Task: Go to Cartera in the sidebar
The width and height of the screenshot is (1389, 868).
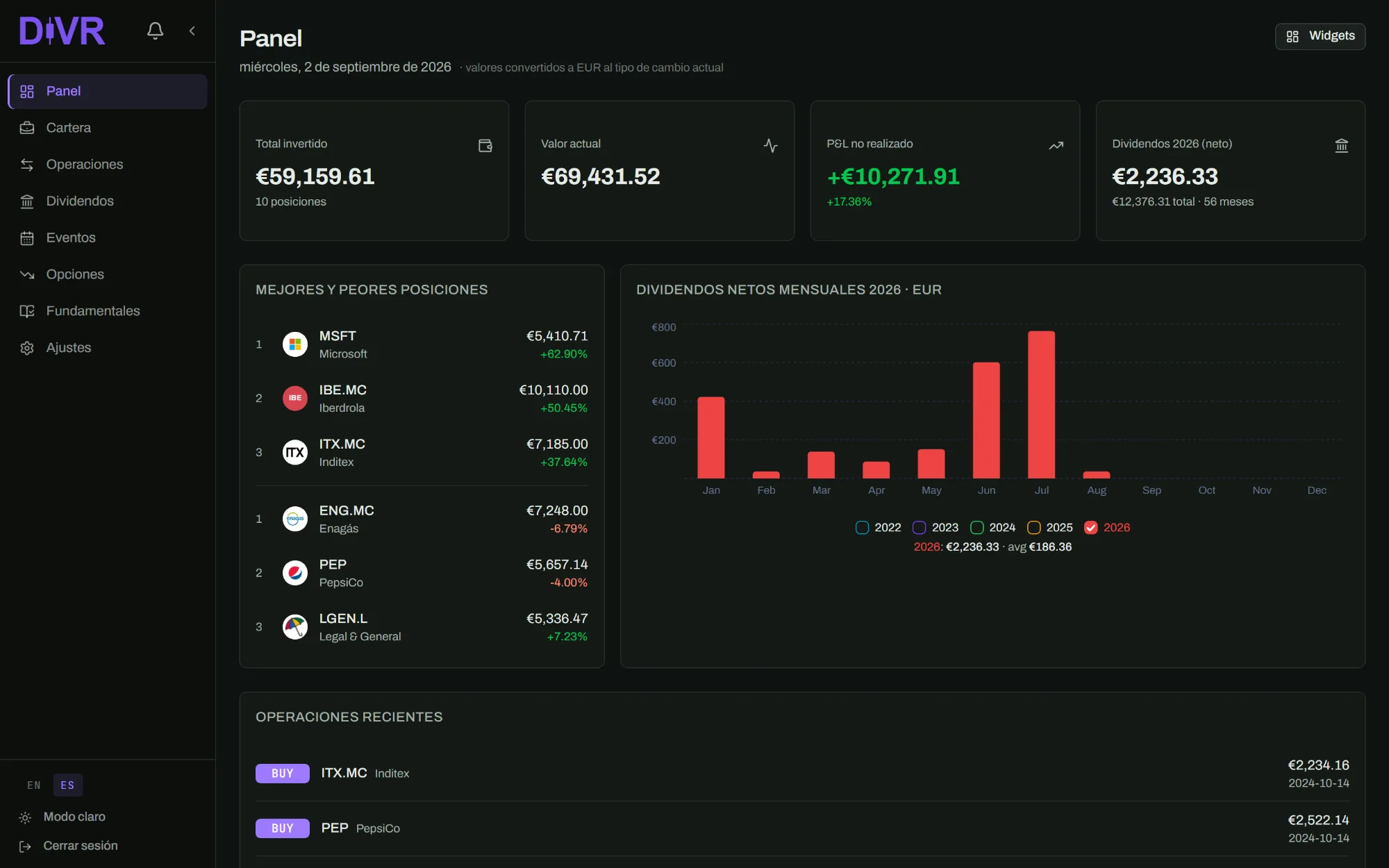Action: (x=108, y=128)
